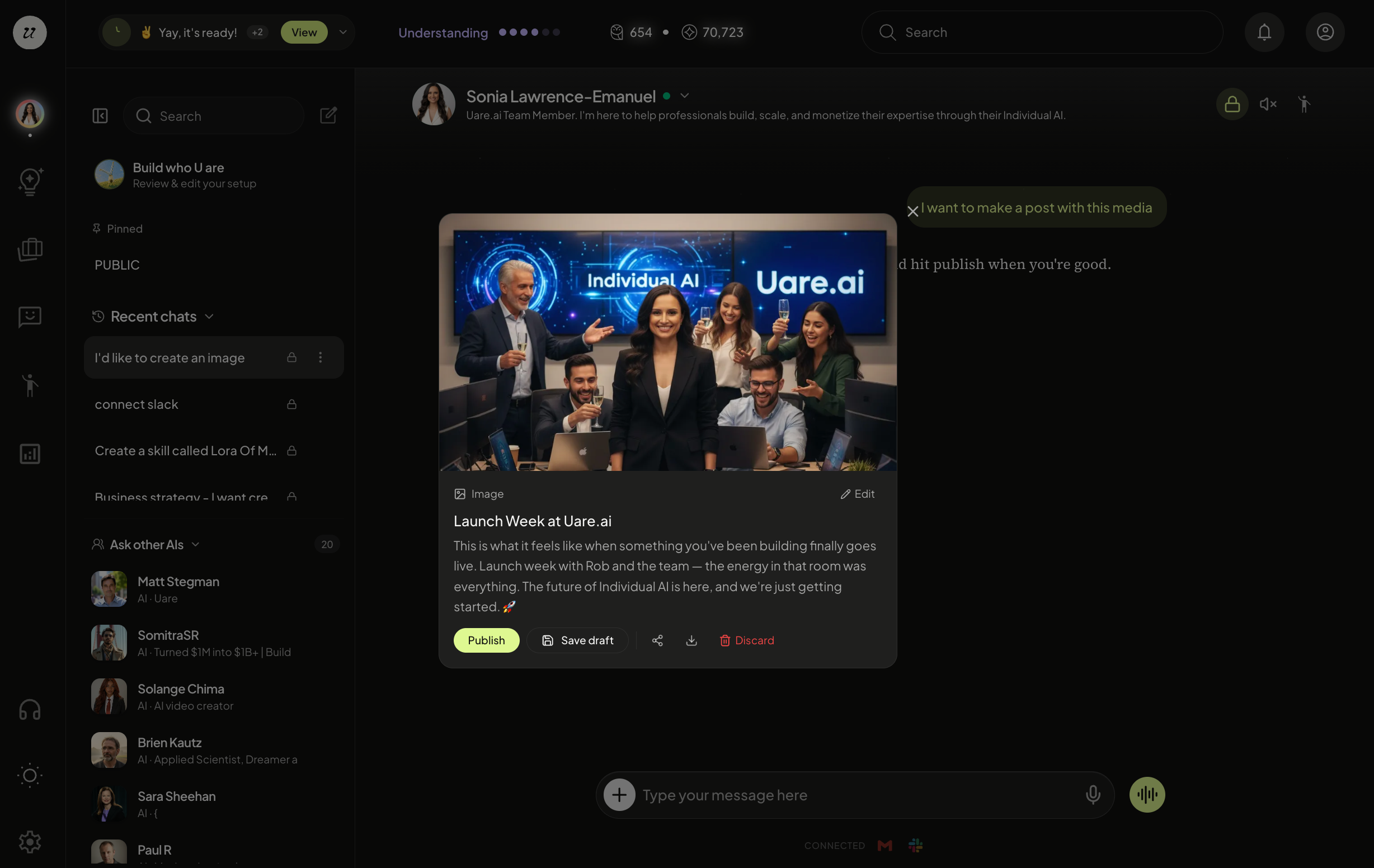
Task: Select SomitraSR AI
Action: (213, 643)
